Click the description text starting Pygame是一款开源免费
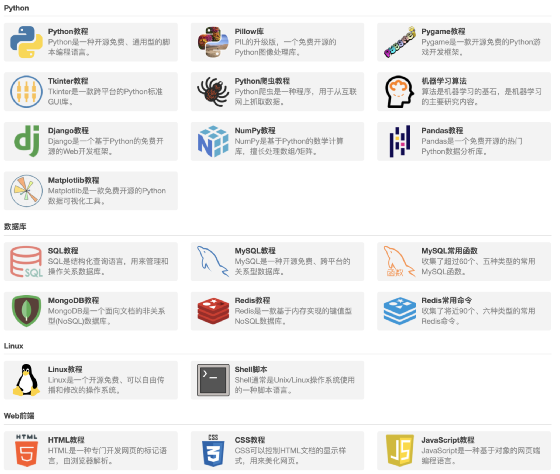 481,47
